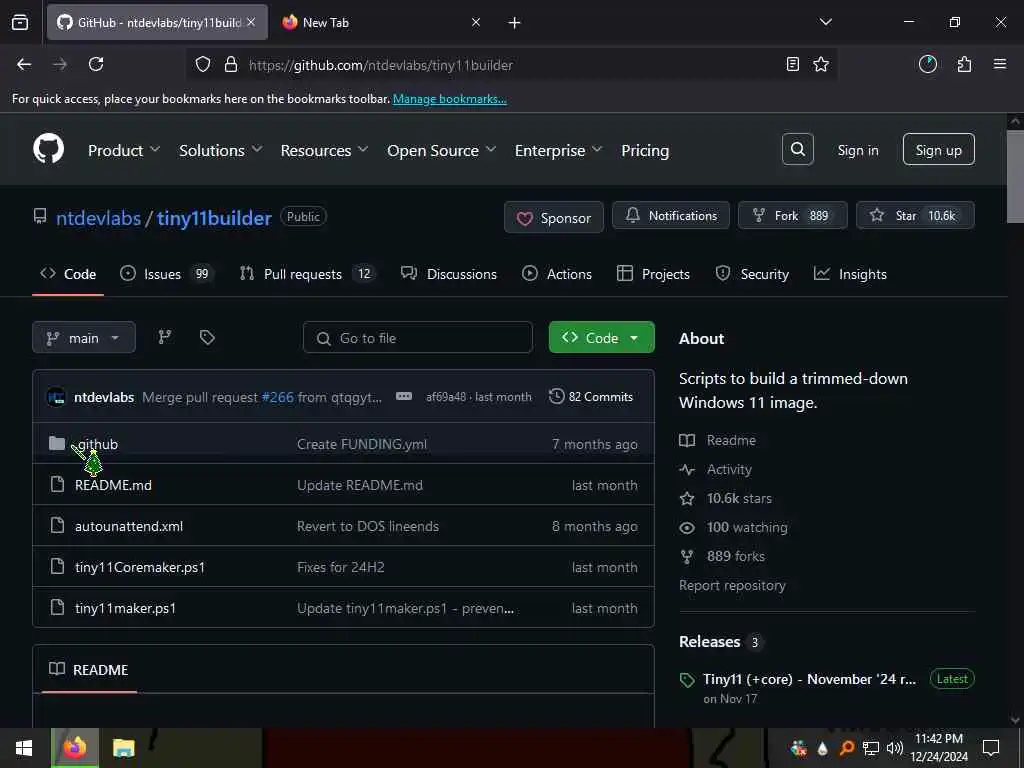The width and height of the screenshot is (1024, 768).
Task: Click the shield tracking protection icon
Action: coord(203,64)
